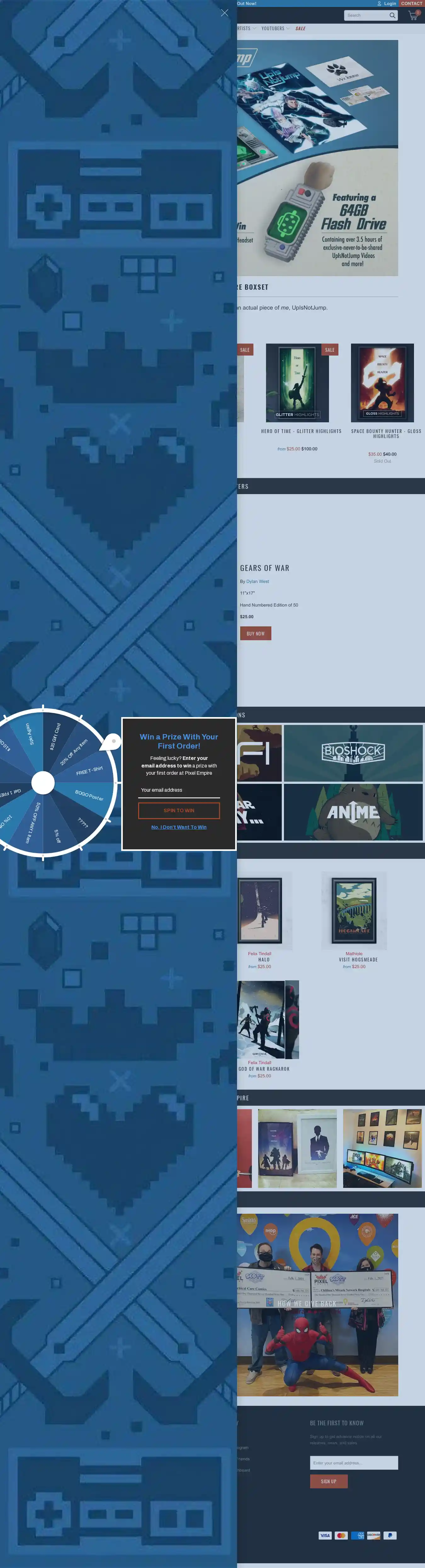This screenshot has height=1568, width=425.
Task: Expand the Youtubers dropdown menu
Action: 275,29
